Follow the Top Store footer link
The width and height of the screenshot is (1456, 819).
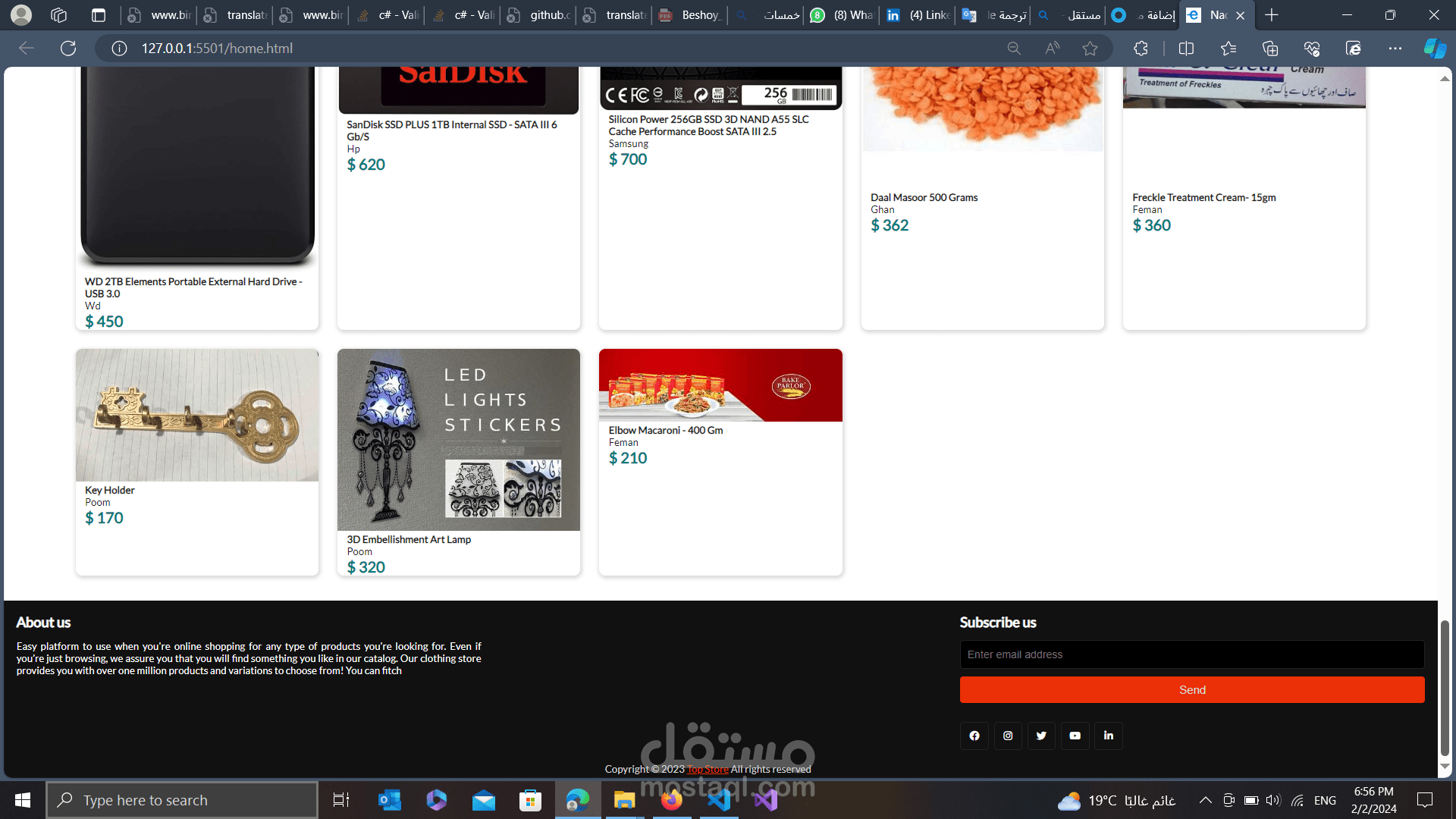(707, 769)
